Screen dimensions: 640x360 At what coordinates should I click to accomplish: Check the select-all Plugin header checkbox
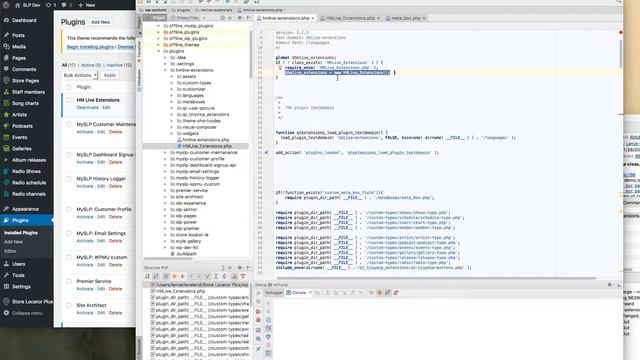[69, 87]
